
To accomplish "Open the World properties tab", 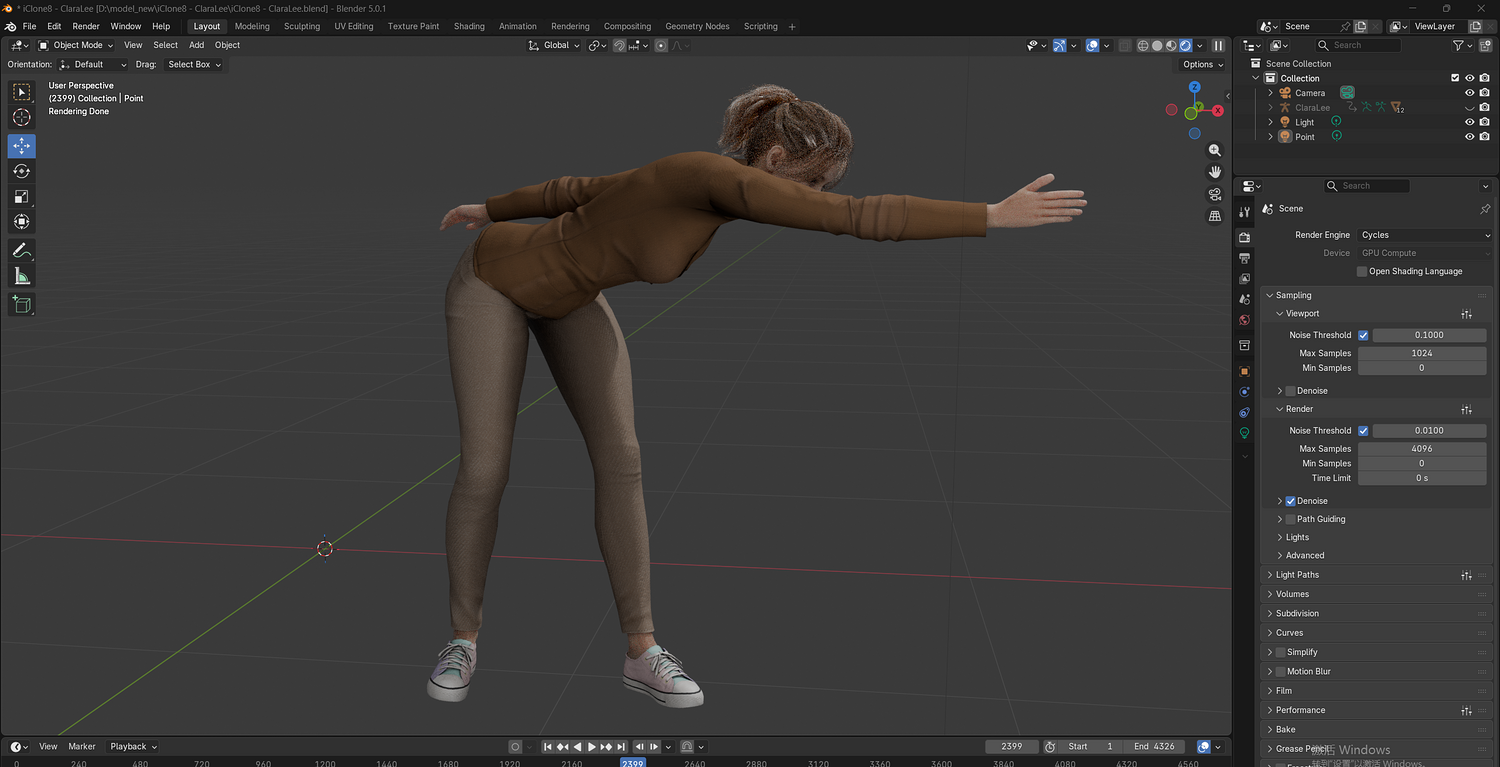I will tap(1245, 321).
